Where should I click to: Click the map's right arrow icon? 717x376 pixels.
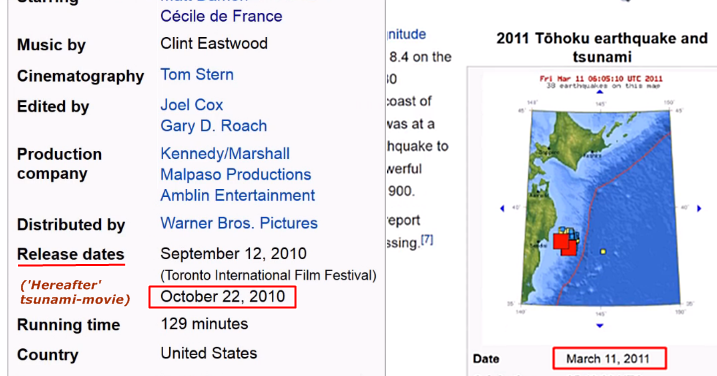(x=699, y=209)
